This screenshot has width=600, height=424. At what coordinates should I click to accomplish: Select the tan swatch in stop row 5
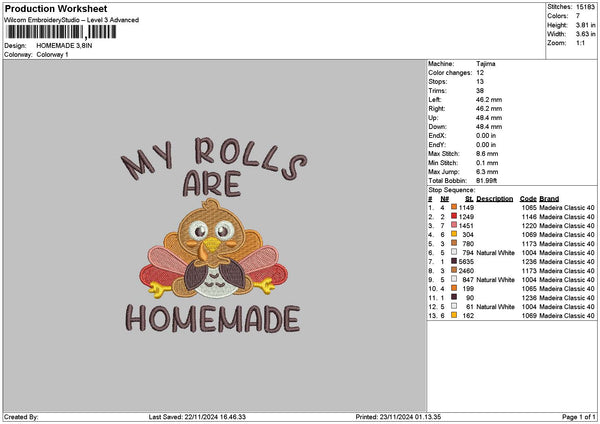[x=454, y=243]
